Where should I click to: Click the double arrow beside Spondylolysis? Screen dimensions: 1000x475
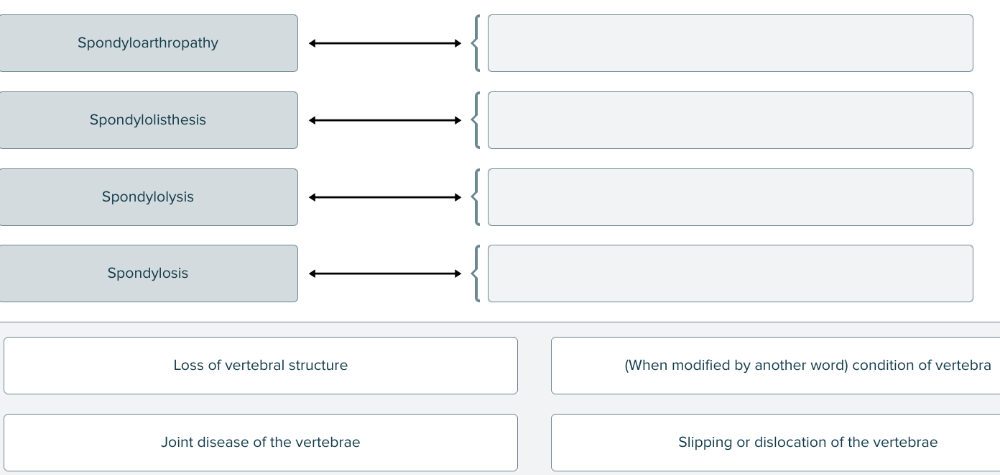385,197
